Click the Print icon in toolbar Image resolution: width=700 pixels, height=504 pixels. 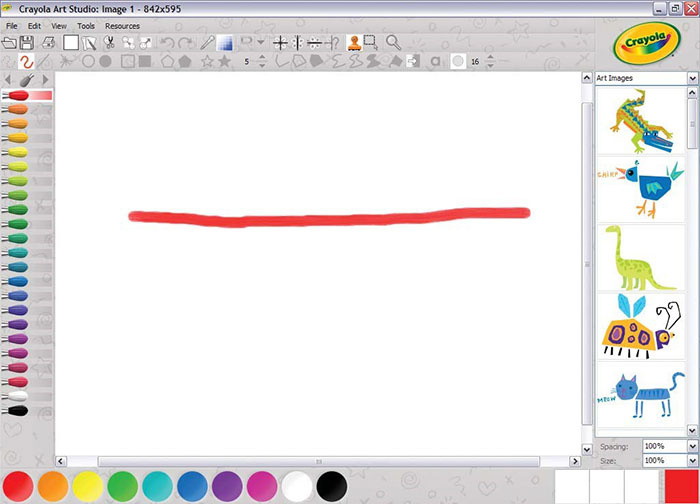(47, 42)
